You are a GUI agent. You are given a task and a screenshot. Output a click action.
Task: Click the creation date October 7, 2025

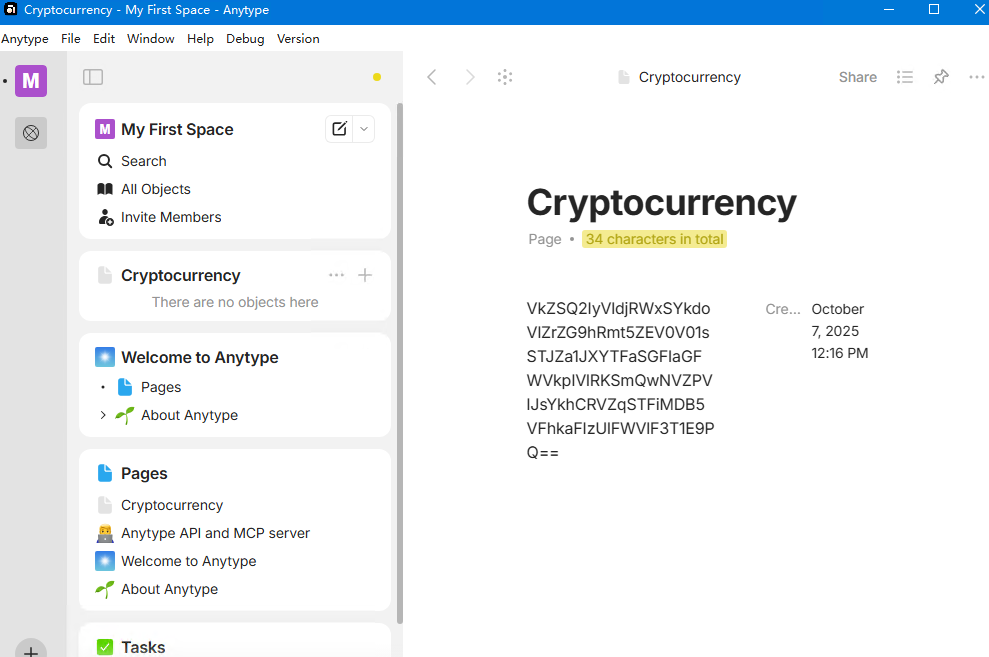[x=840, y=331]
